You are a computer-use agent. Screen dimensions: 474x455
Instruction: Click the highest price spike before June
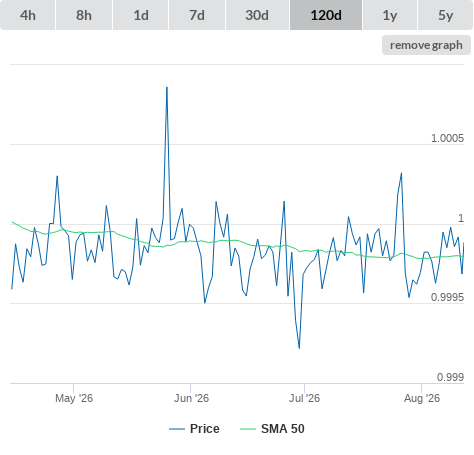(167, 88)
